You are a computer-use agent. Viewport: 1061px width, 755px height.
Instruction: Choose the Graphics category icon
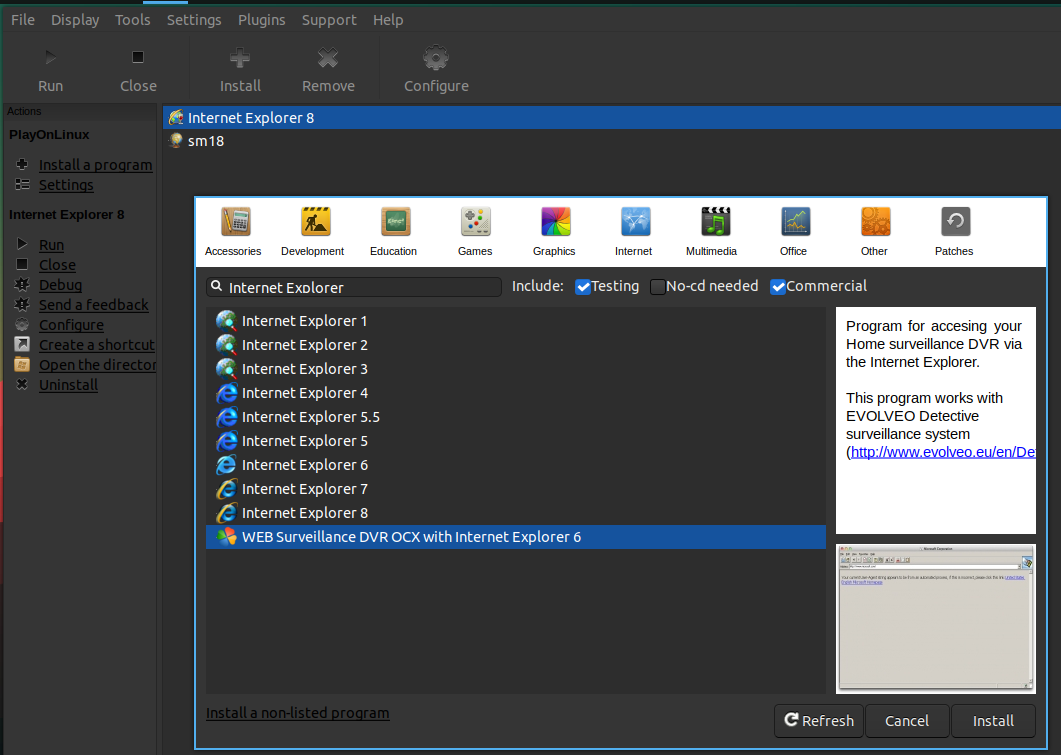(555, 222)
